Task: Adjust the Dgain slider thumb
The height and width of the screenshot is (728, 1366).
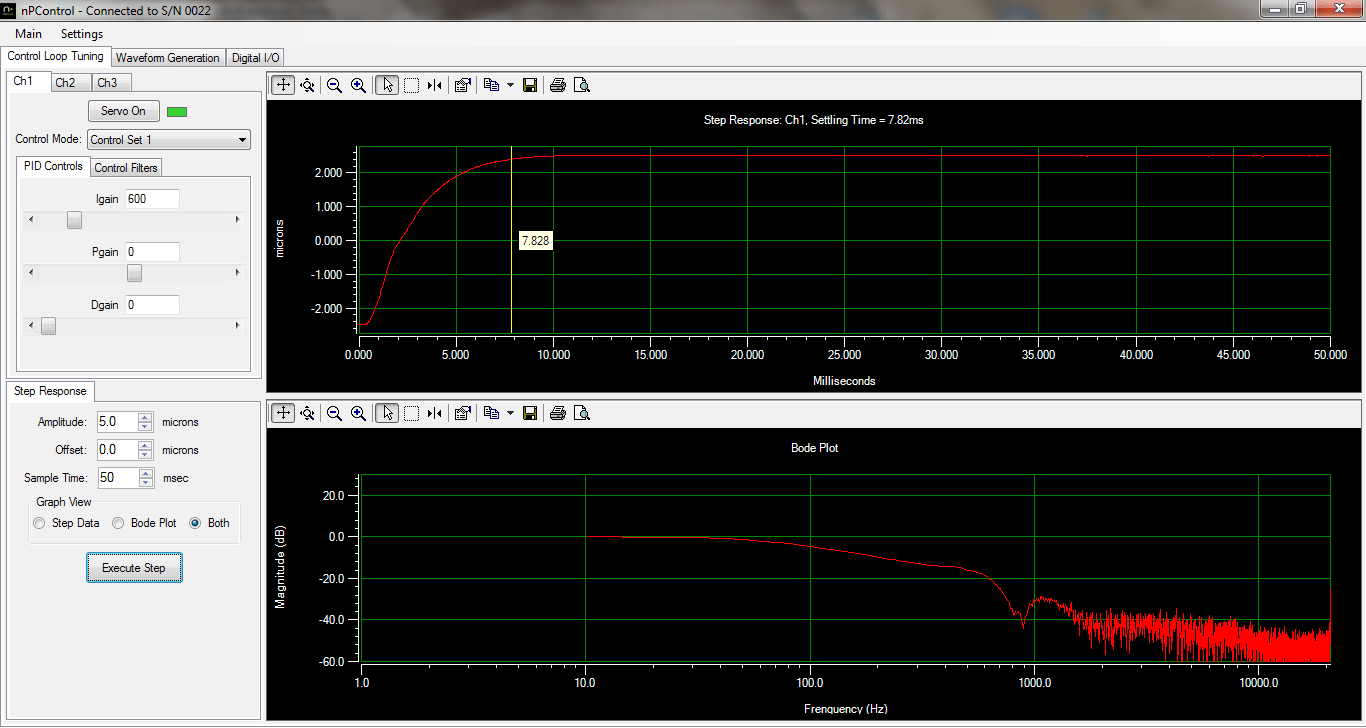Action: (48, 326)
